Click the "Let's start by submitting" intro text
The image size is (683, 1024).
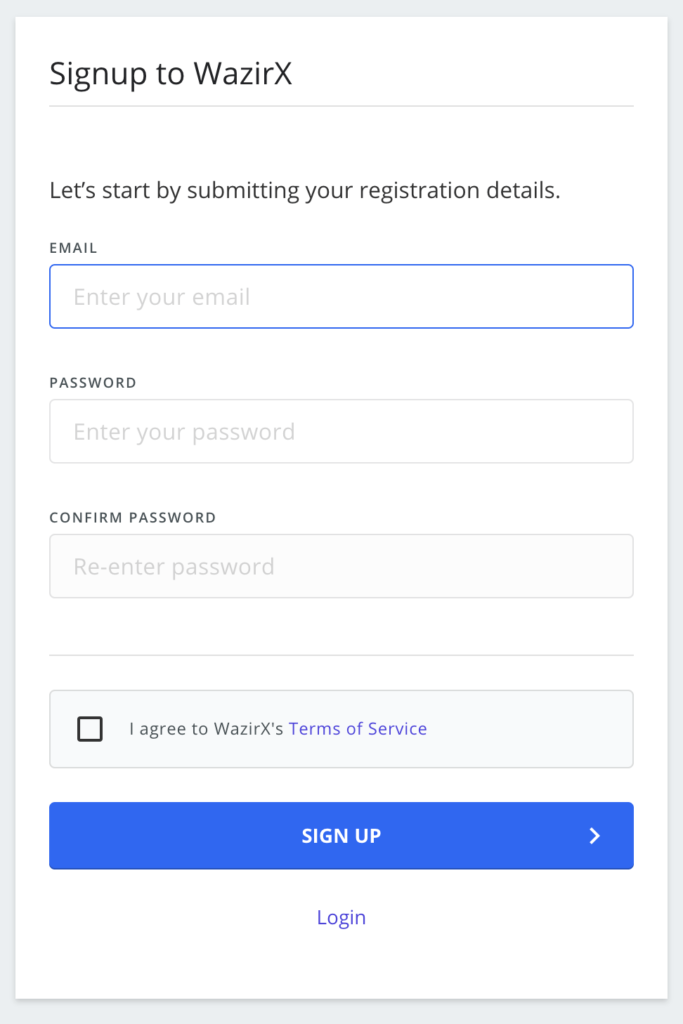[x=304, y=190]
